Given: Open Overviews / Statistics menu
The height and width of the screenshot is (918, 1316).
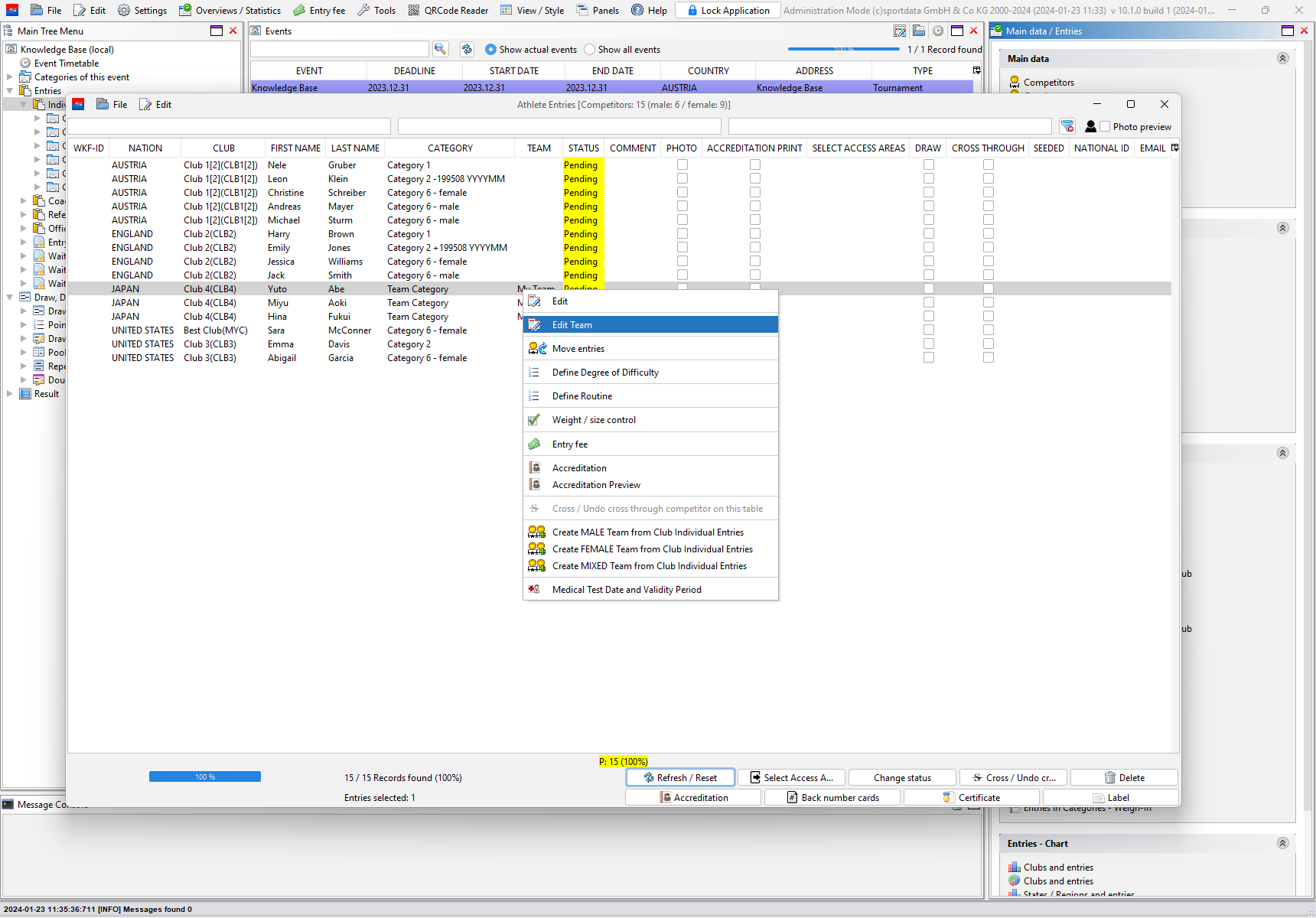Looking at the screenshot, I should point(230,10).
